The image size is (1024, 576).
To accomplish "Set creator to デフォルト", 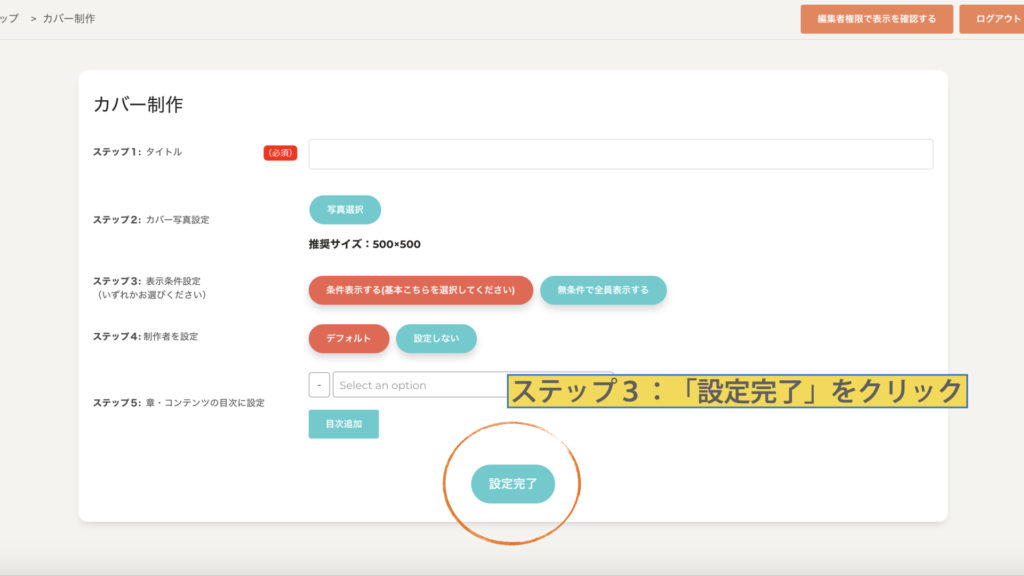I will click(x=348, y=338).
